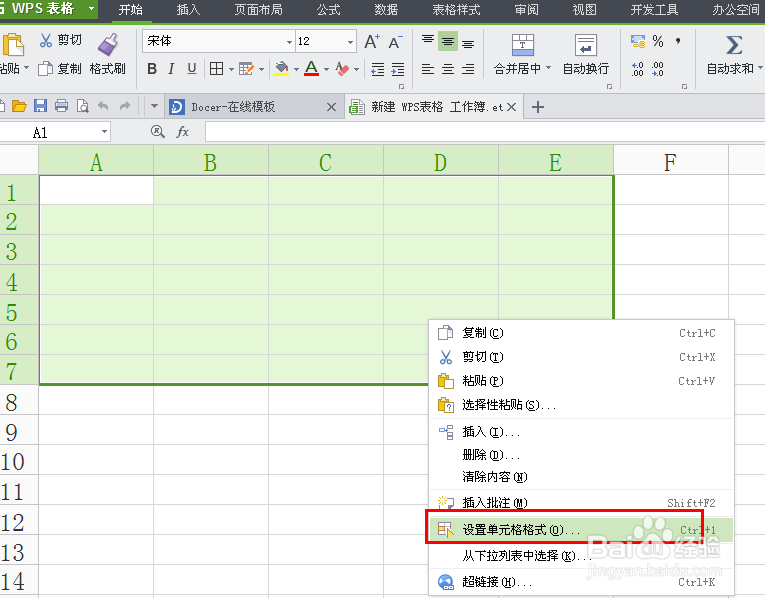The image size is (765, 598).
Task: Apply comma thousands separator style
Action: (678, 41)
